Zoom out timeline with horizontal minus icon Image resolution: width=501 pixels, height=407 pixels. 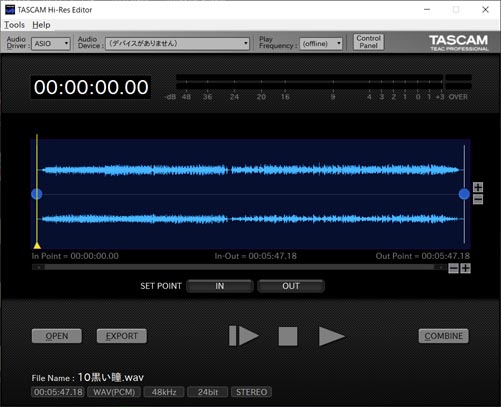tap(453, 268)
